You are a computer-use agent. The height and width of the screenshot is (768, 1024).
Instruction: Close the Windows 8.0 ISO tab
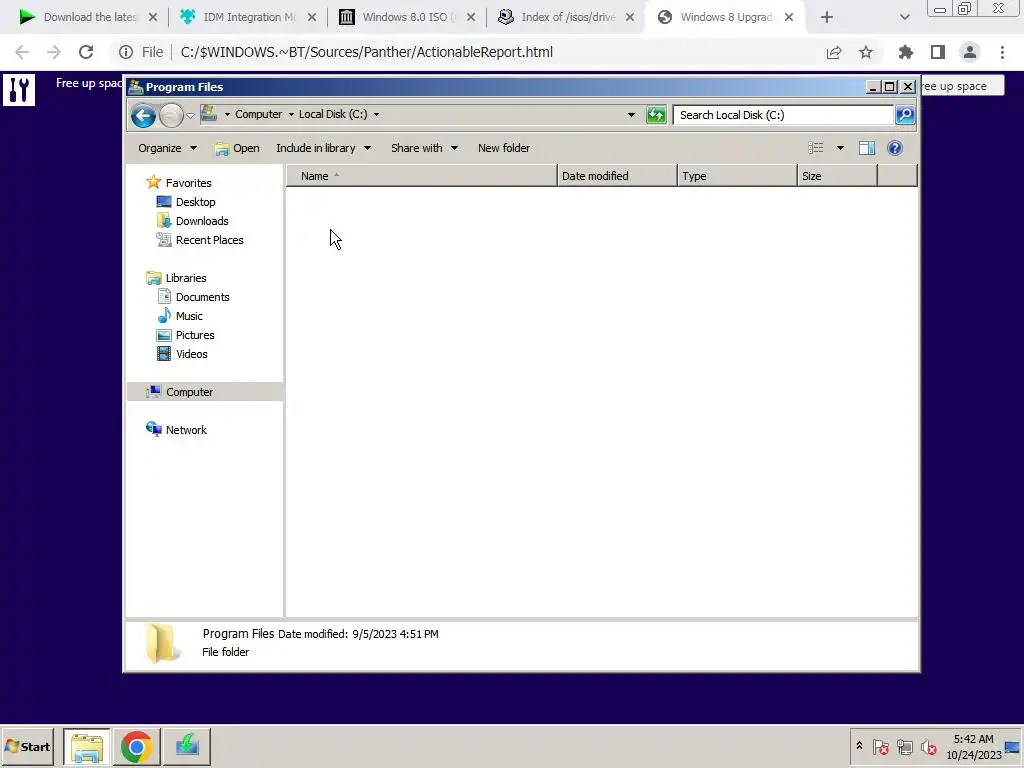pyautogui.click(x=471, y=17)
